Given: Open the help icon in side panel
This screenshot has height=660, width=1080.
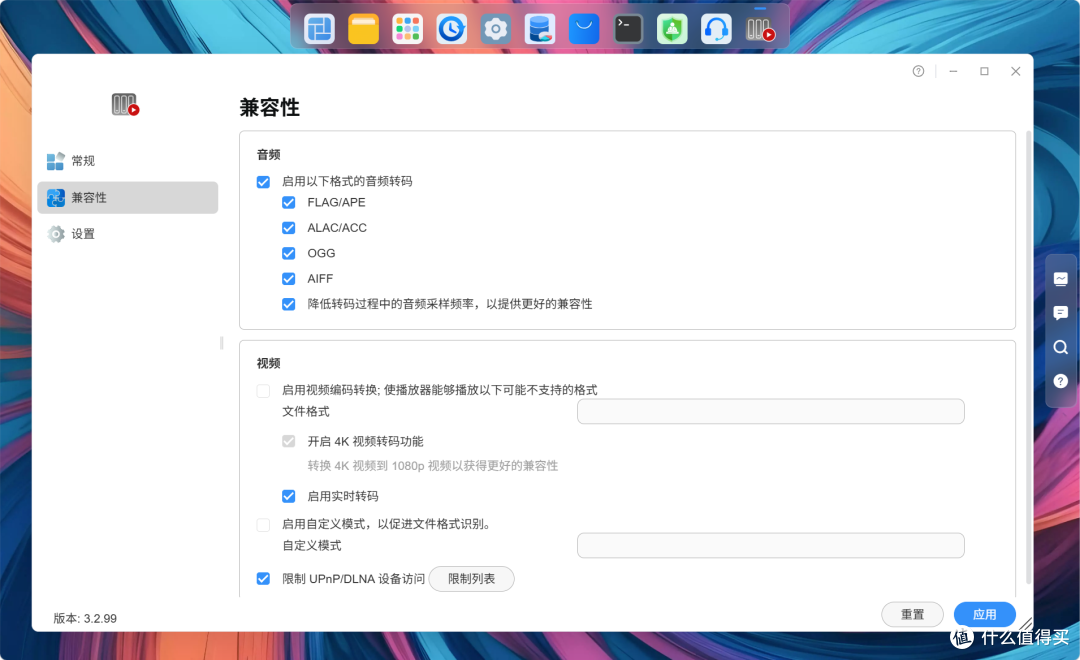Looking at the screenshot, I should click(x=1061, y=381).
